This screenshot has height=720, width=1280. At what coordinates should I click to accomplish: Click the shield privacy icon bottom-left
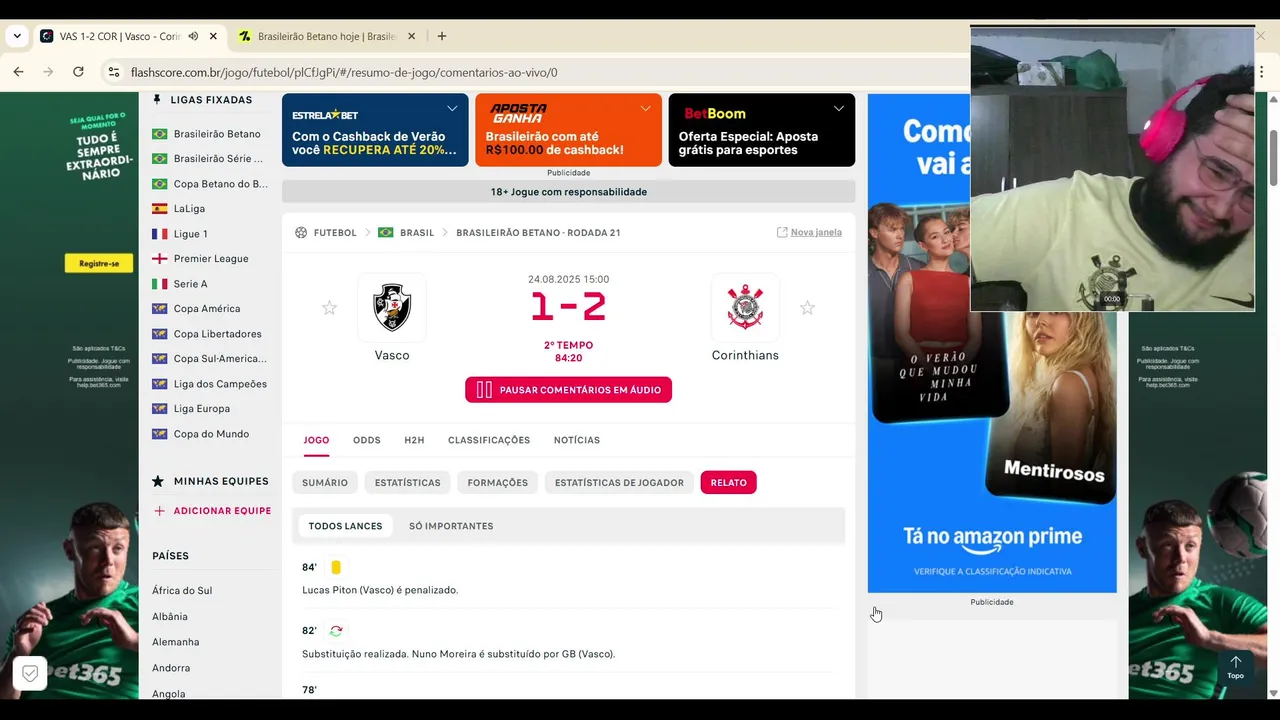click(x=30, y=674)
